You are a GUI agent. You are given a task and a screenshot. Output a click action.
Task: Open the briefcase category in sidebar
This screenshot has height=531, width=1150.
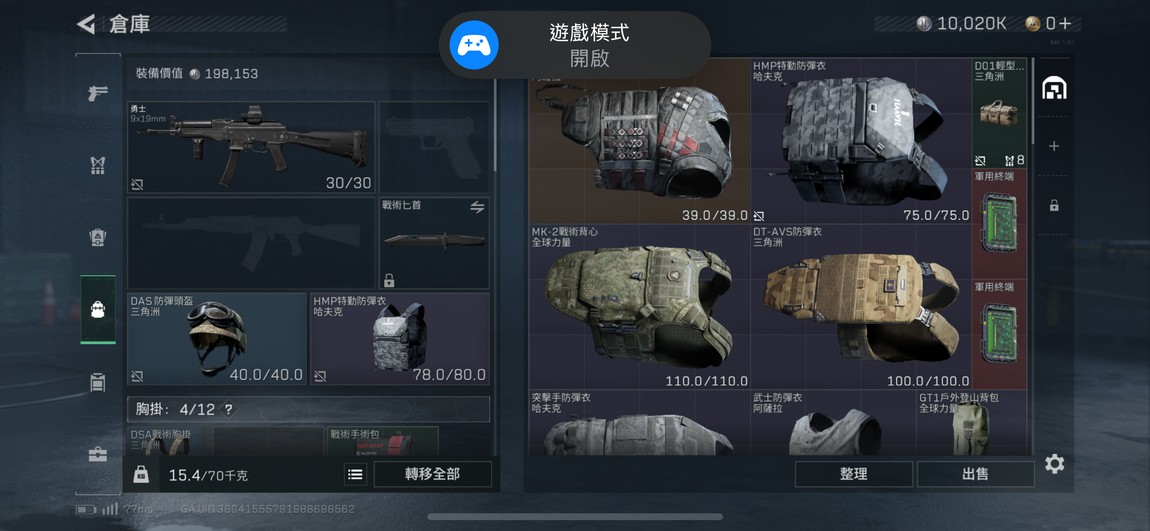click(x=98, y=455)
